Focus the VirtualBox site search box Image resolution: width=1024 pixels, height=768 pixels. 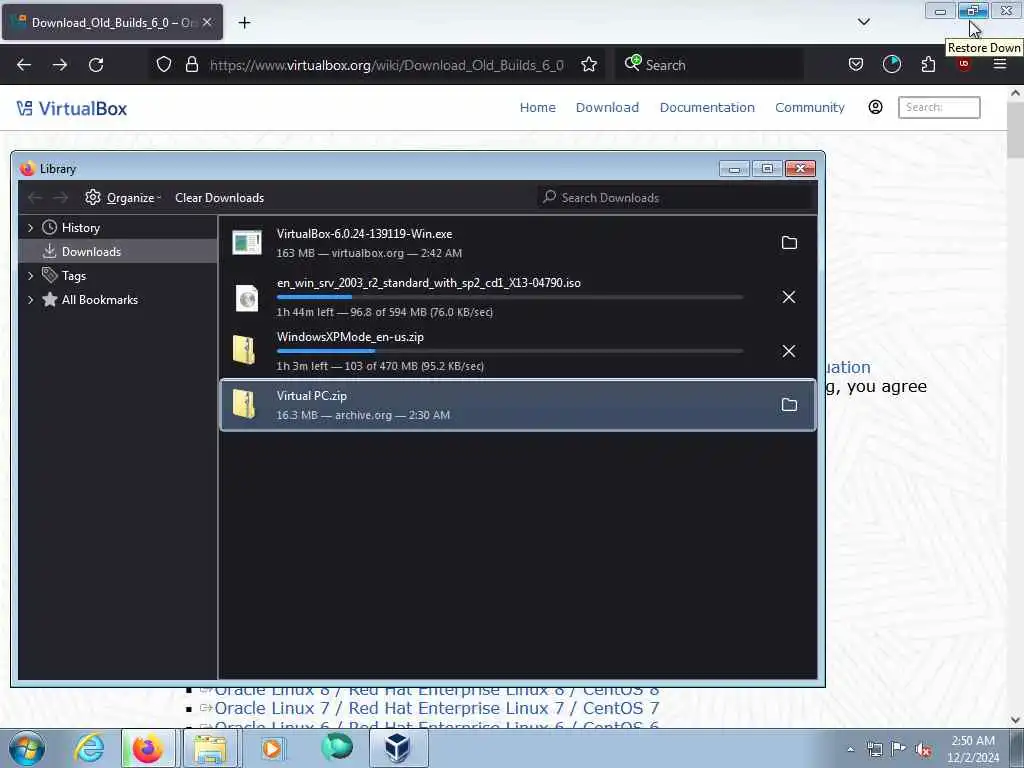coord(939,107)
